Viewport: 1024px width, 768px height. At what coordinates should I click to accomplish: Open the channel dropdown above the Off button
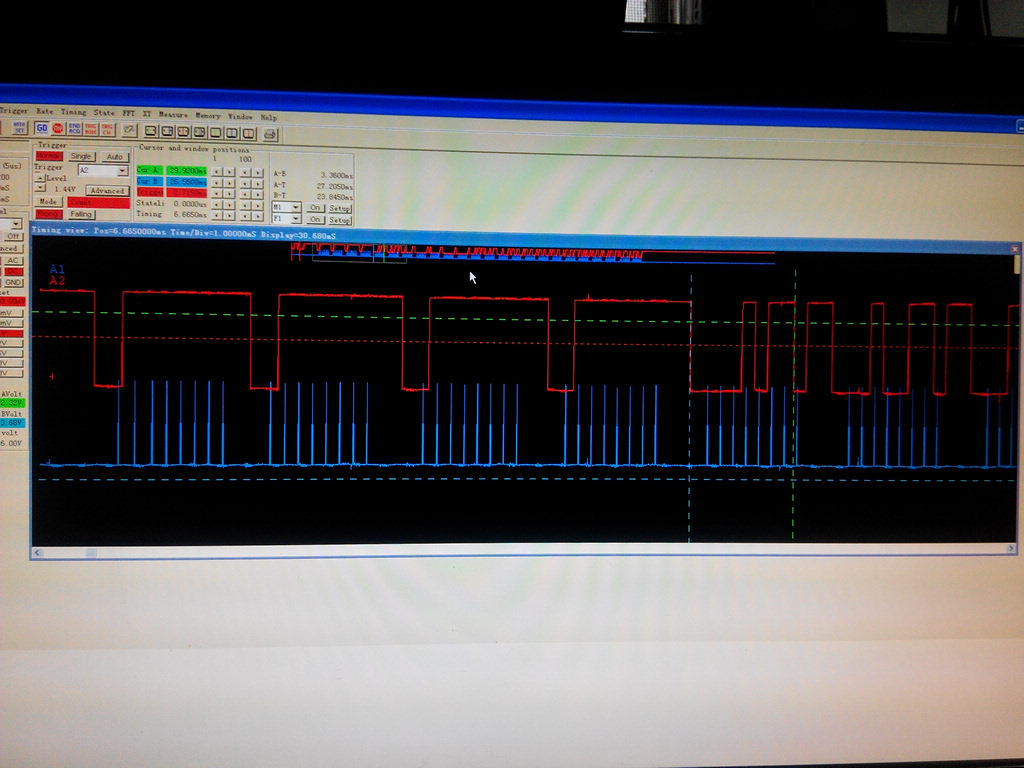pyautogui.click(x=11, y=224)
